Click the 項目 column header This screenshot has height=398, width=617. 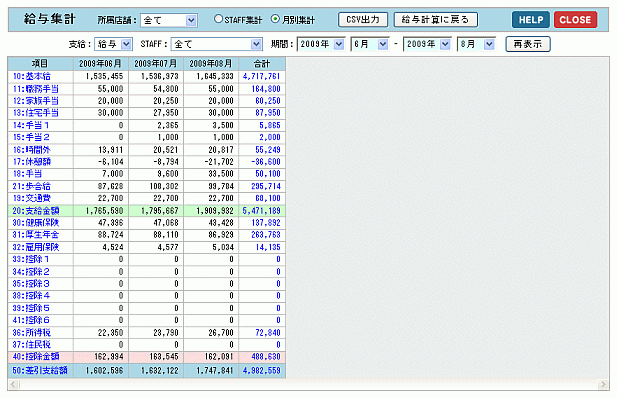click(40, 64)
